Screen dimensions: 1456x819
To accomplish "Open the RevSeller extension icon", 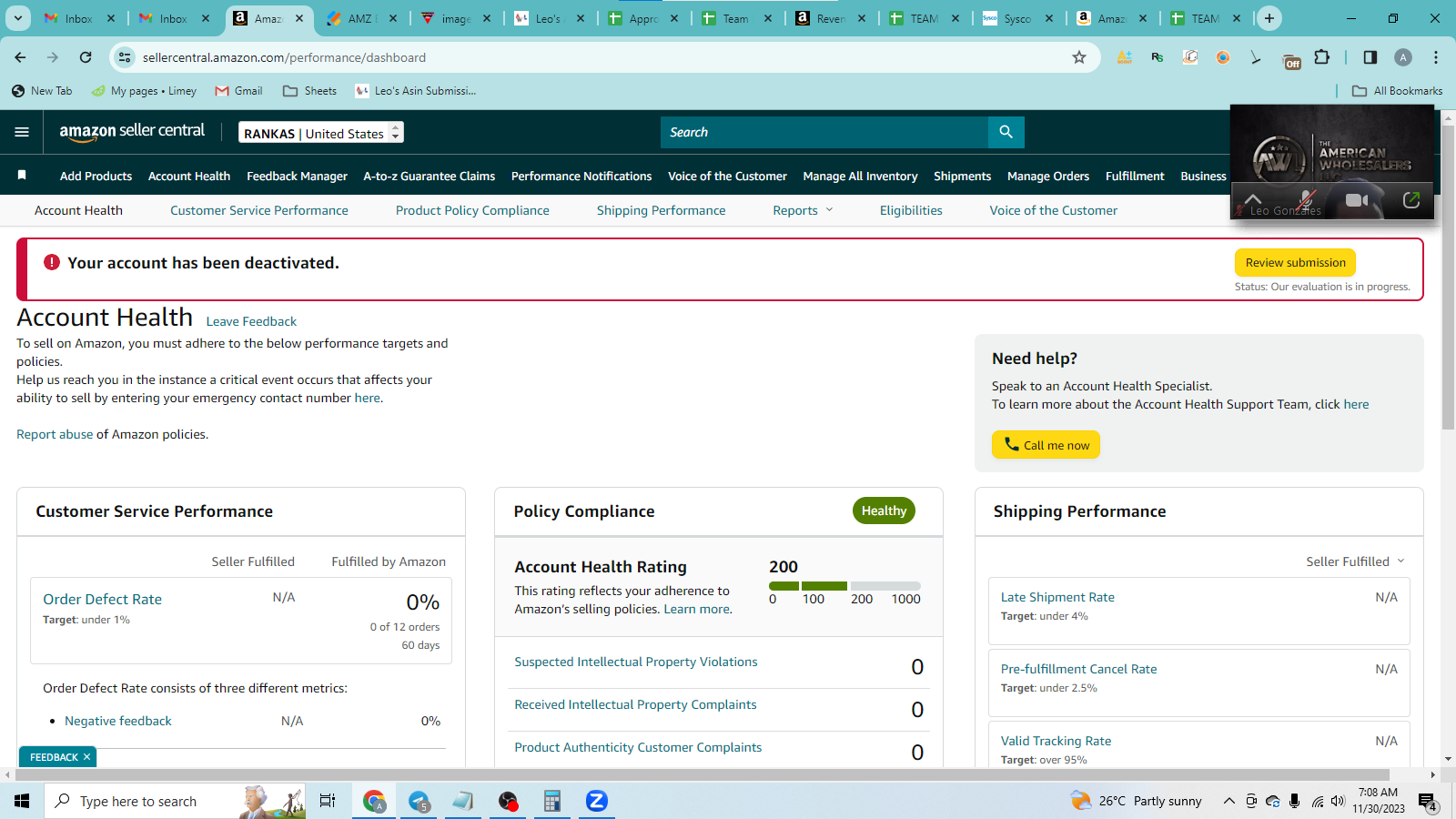I will tap(1158, 57).
